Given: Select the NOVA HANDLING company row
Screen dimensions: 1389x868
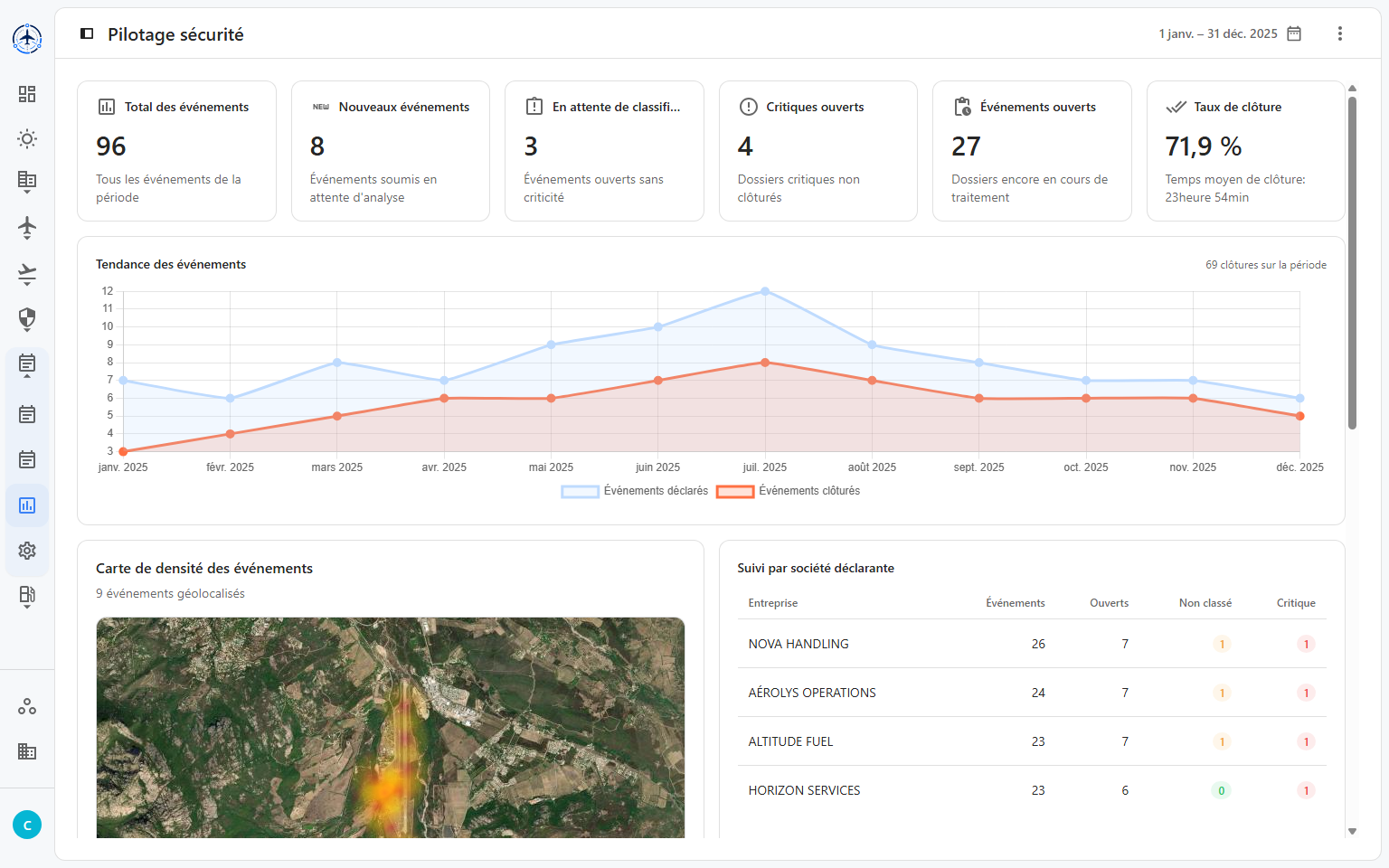Looking at the screenshot, I should (1032, 644).
